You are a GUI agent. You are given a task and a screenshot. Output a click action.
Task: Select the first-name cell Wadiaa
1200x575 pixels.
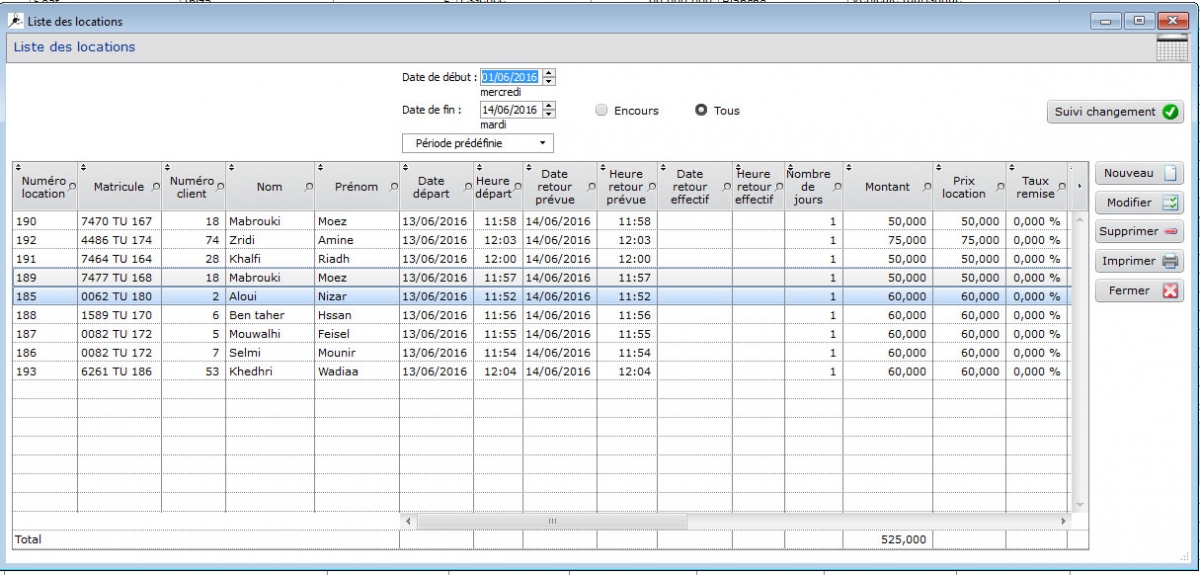click(x=357, y=372)
